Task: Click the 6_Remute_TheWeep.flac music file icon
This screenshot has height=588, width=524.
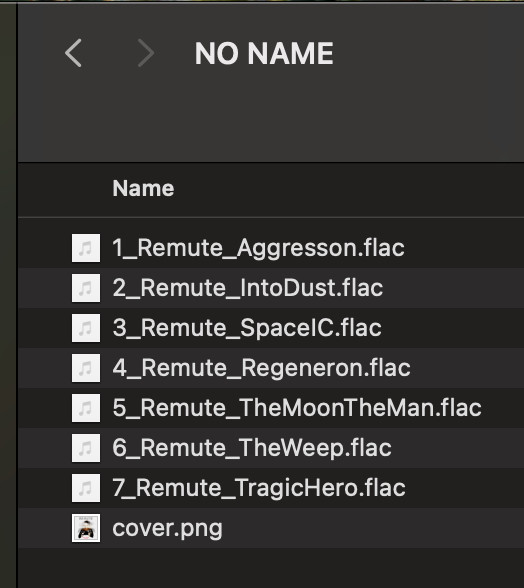Action: point(86,448)
